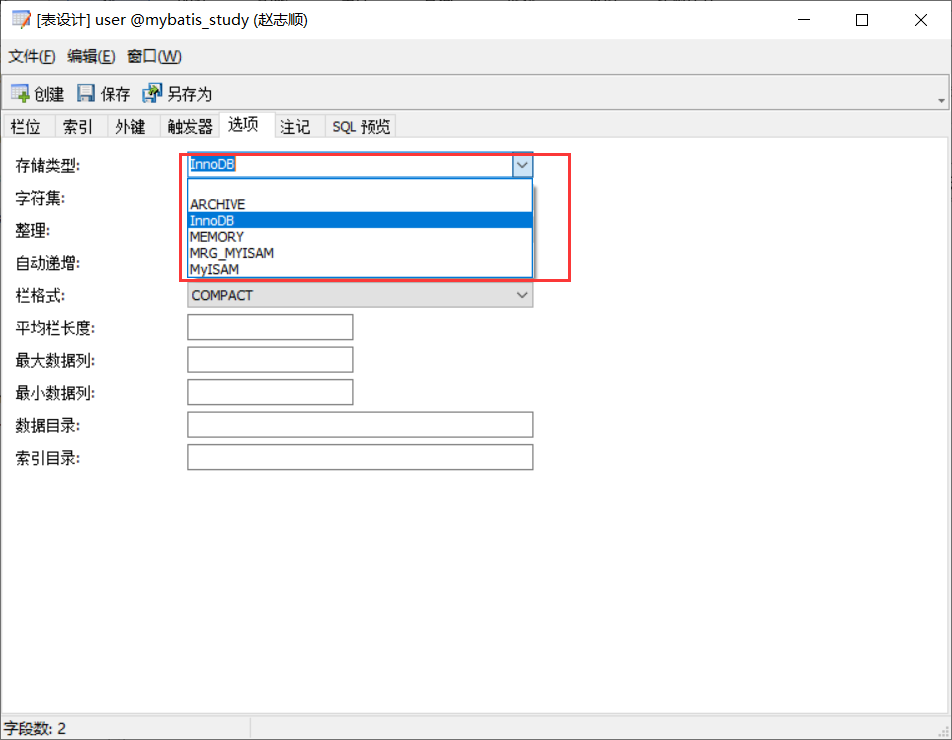Choose MEMORY storage engine
Viewport: 952px width, 740px height.
(360, 237)
